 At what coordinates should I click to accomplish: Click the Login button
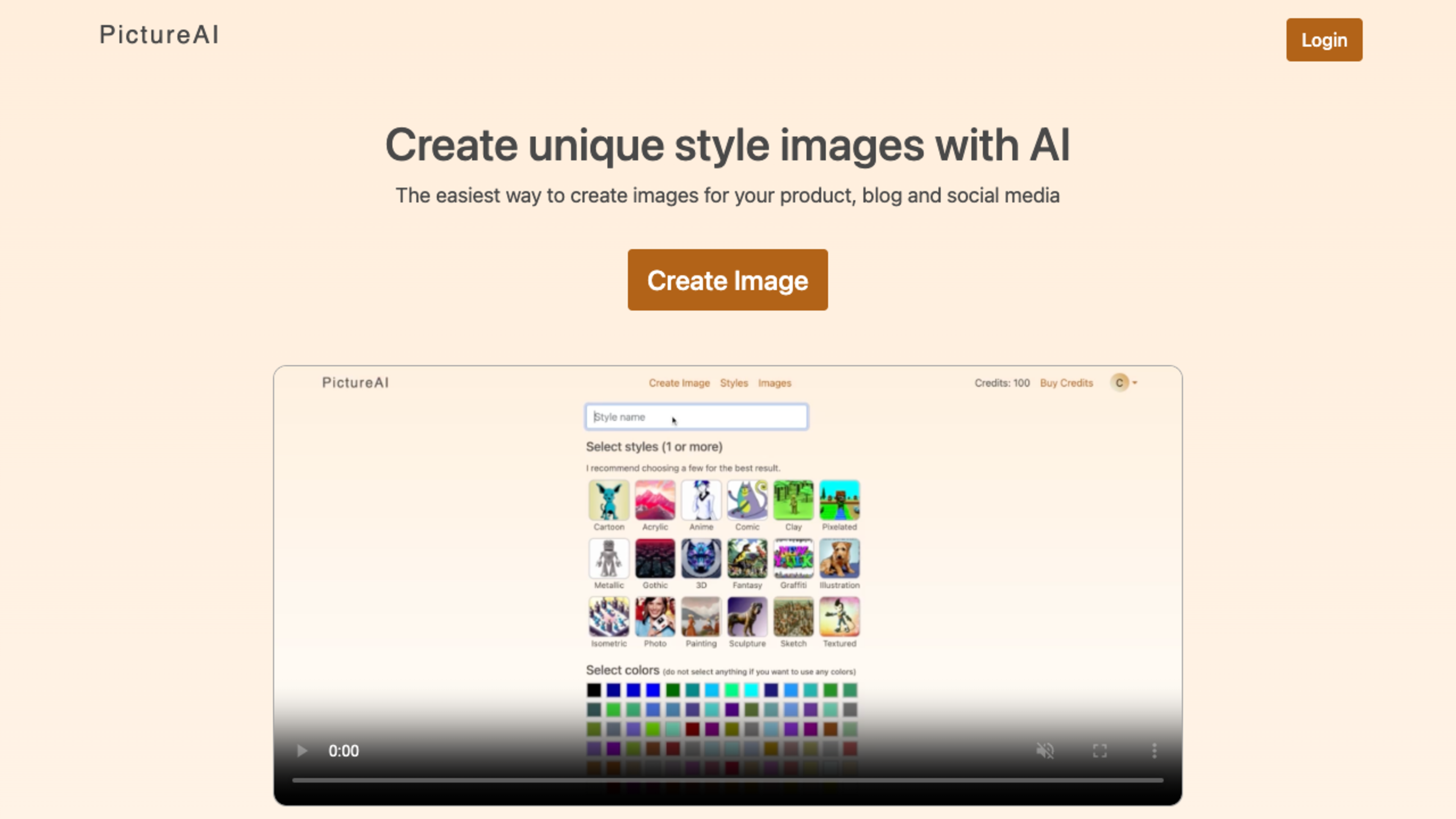pos(1324,40)
